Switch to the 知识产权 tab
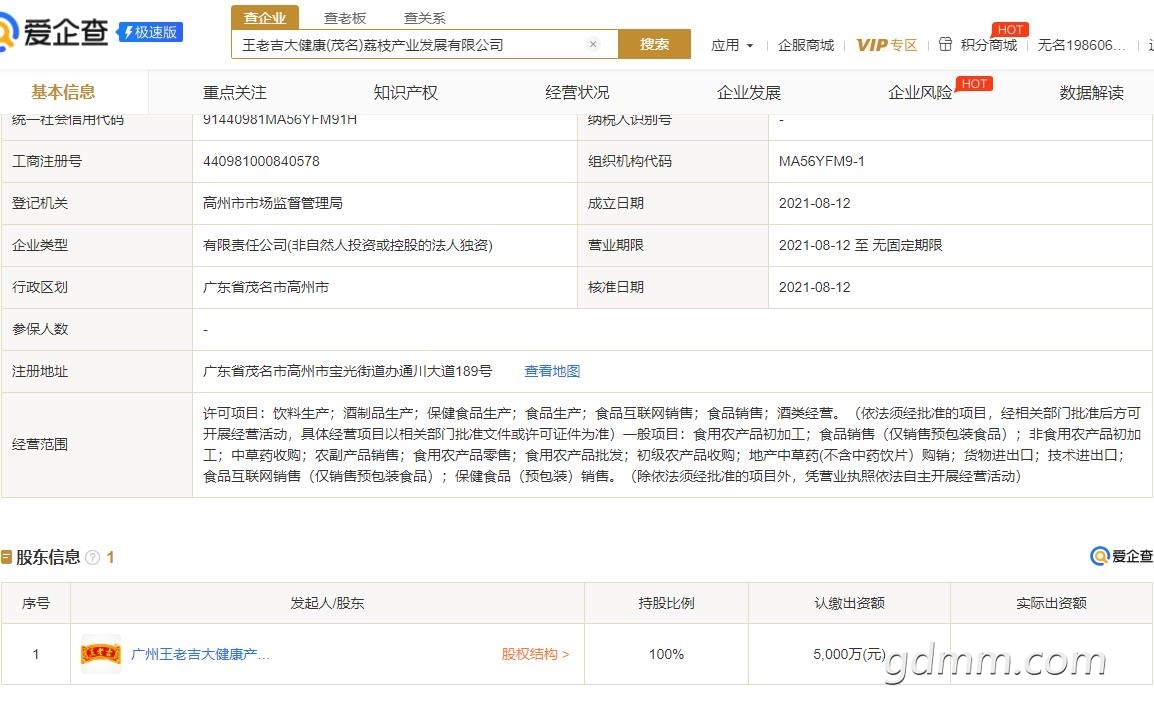 click(x=406, y=93)
